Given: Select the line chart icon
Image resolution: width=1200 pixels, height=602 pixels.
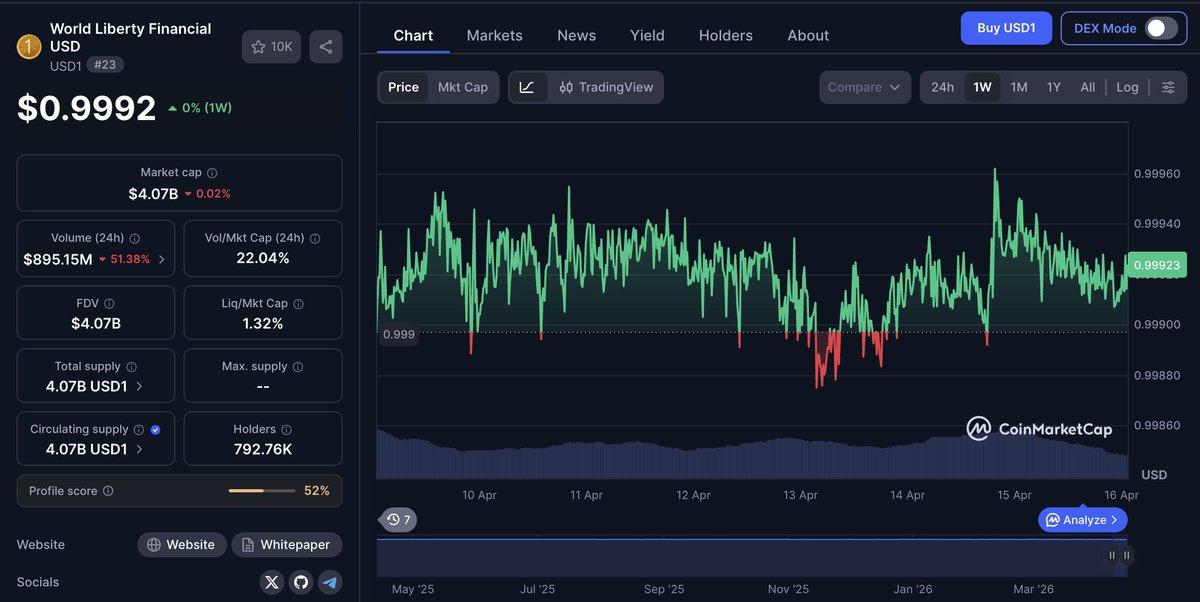Looking at the screenshot, I should tap(527, 87).
